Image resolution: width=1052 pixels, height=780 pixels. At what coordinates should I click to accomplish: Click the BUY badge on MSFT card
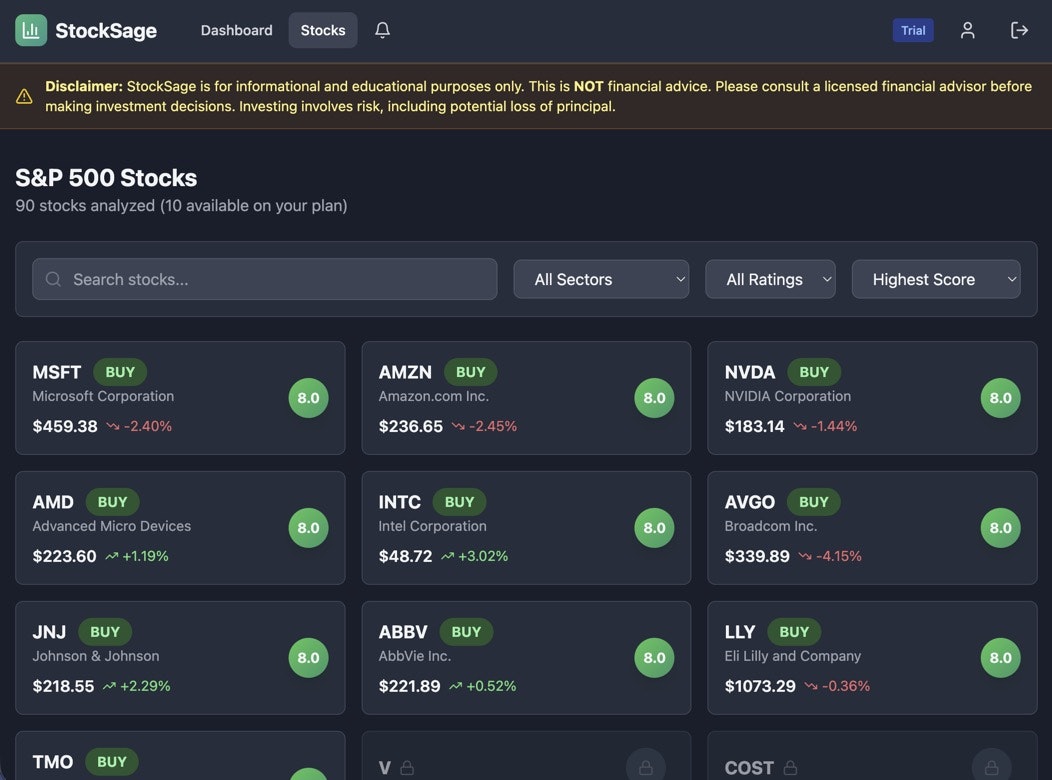(120, 372)
